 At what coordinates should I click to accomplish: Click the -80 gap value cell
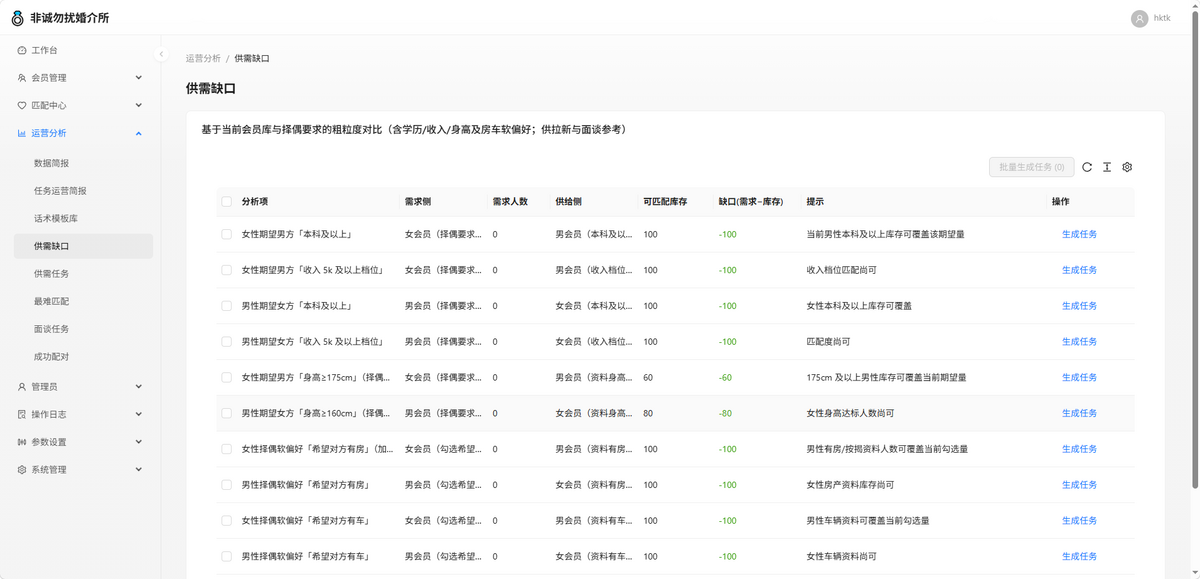(x=725, y=413)
